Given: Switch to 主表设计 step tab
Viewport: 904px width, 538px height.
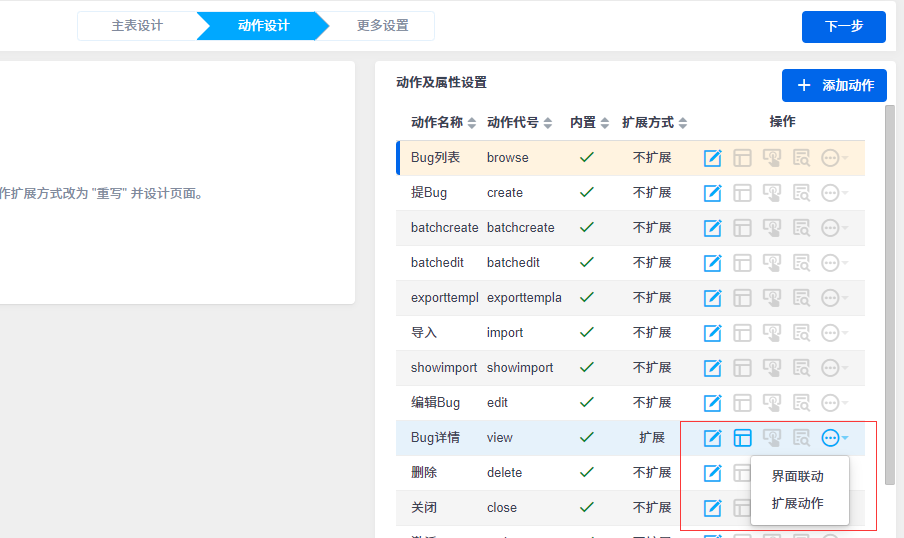Looking at the screenshot, I should point(137,26).
